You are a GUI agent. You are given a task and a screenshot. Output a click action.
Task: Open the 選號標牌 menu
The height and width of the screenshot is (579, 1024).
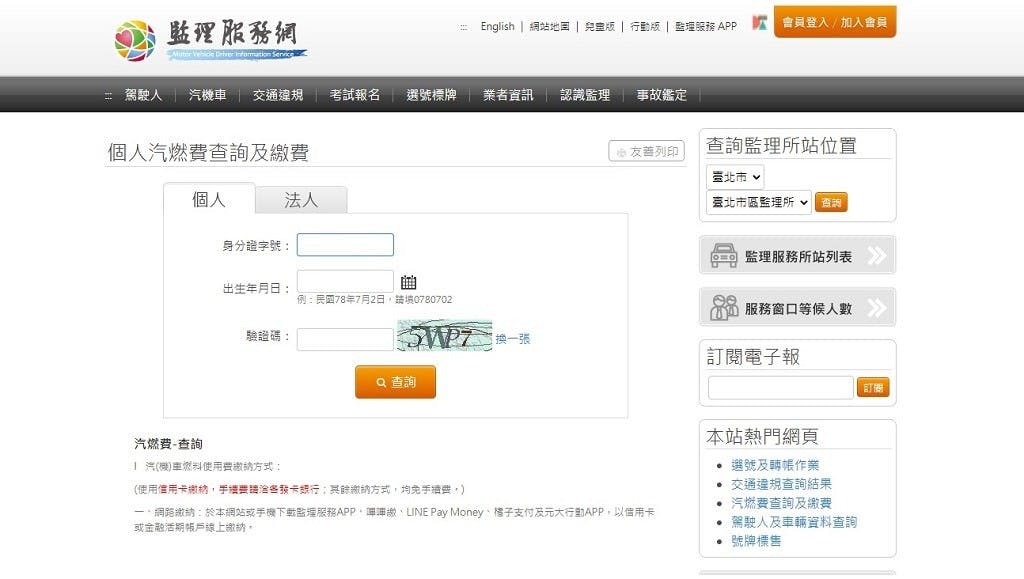pyautogui.click(x=431, y=95)
